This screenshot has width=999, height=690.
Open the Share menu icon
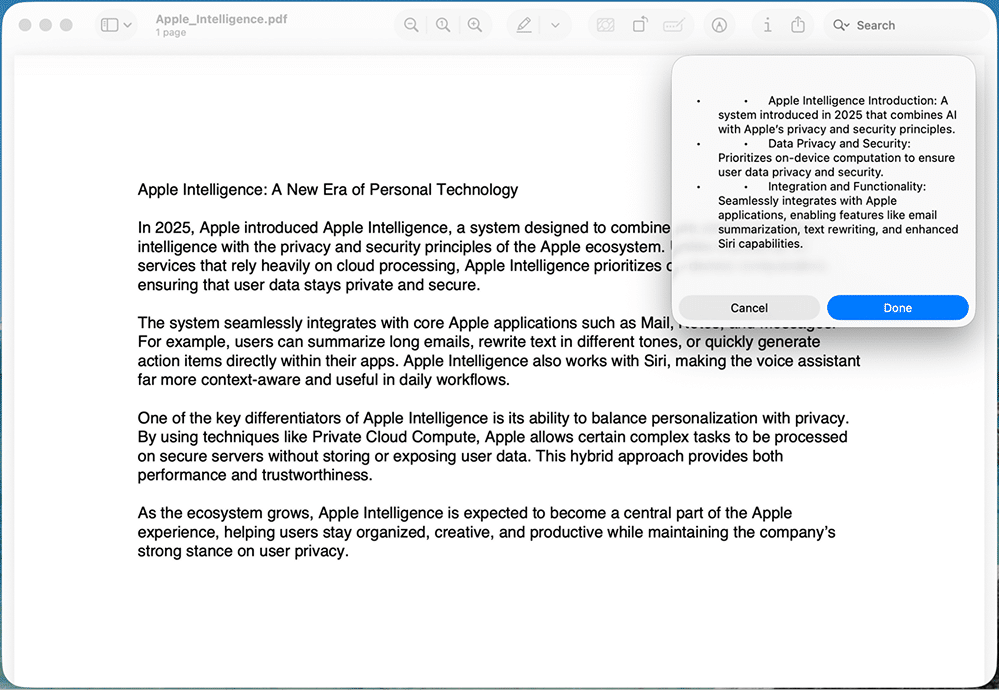796,24
